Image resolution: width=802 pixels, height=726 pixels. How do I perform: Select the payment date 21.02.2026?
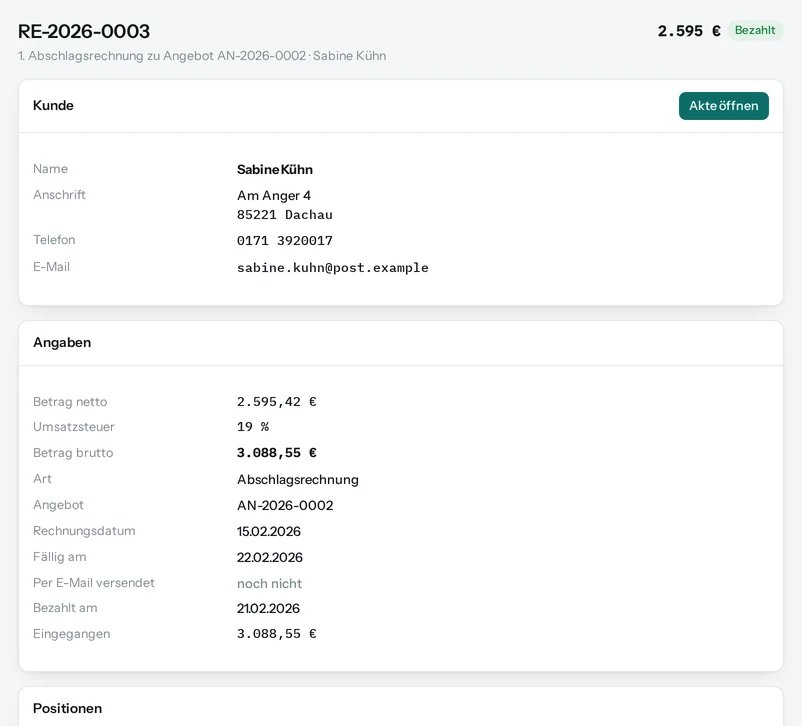(x=268, y=608)
